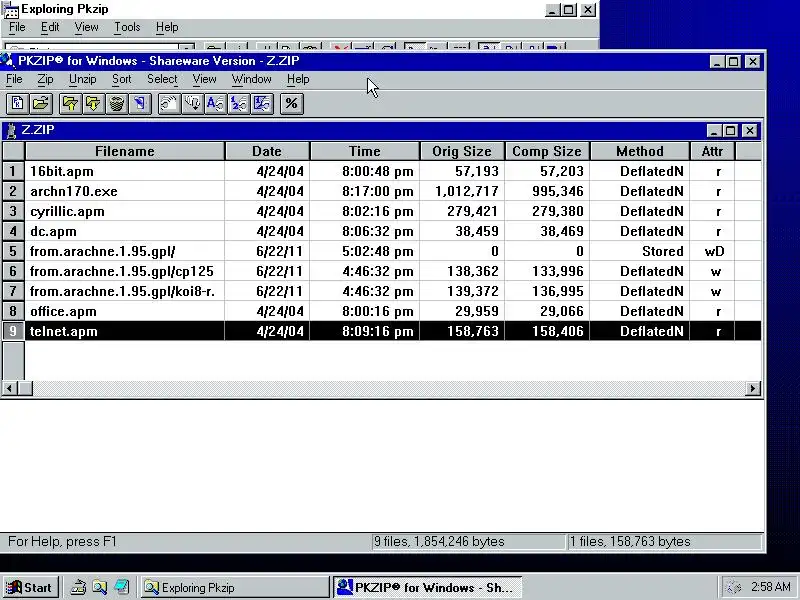
Task: Click the Open ZIP folder toolbar icon
Action: point(41,104)
